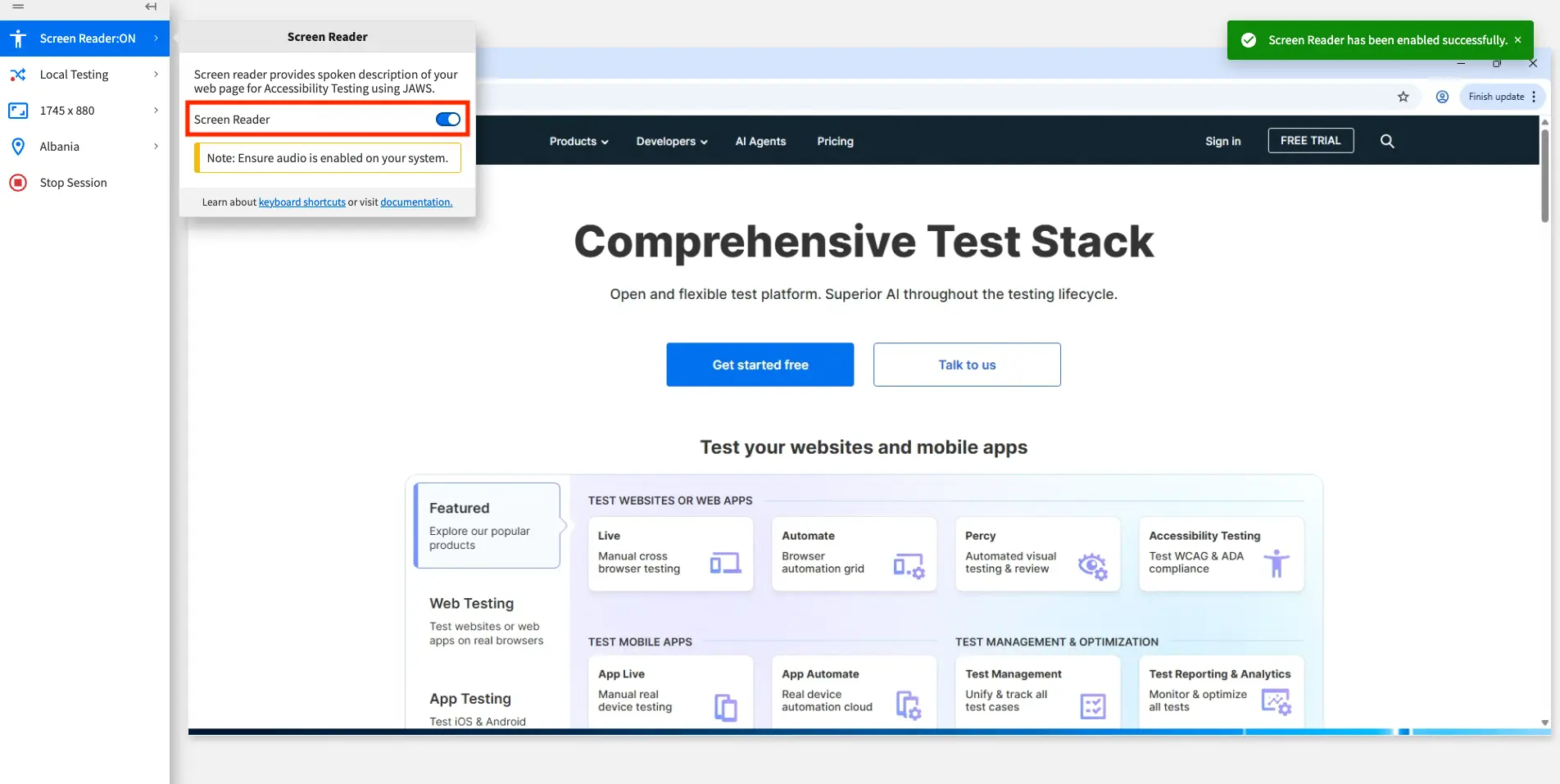Expand the Developers dropdown menu
The height and width of the screenshot is (784, 1560).
pyautogui.click(x=671, y=141)
